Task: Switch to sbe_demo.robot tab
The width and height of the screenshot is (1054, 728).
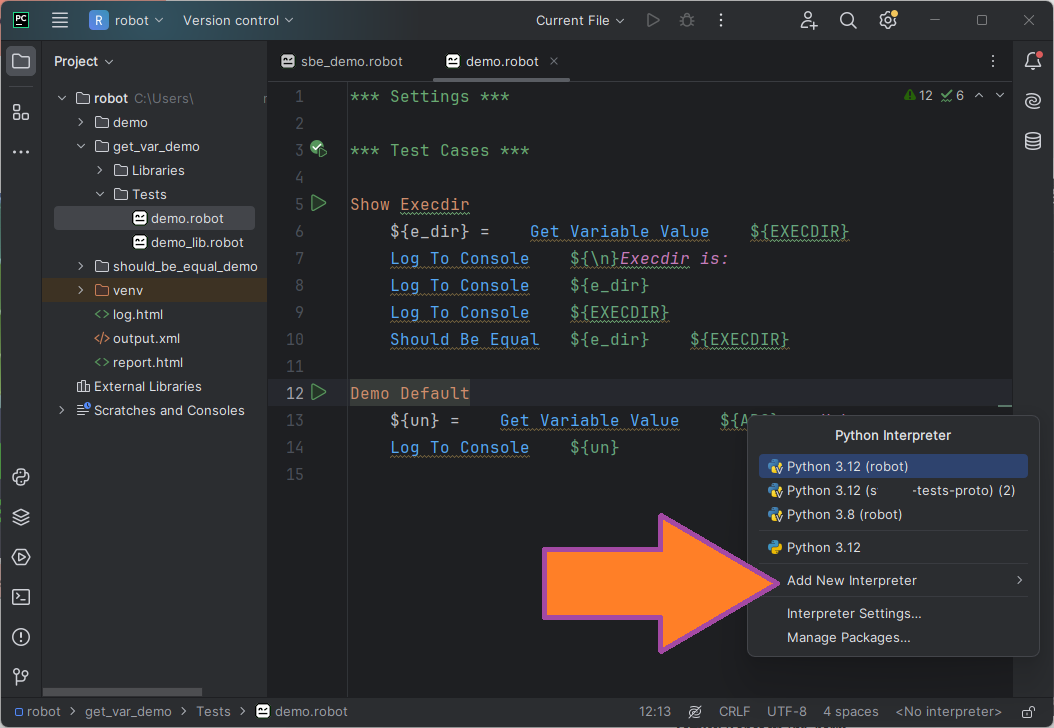Action: click(342, 61)
